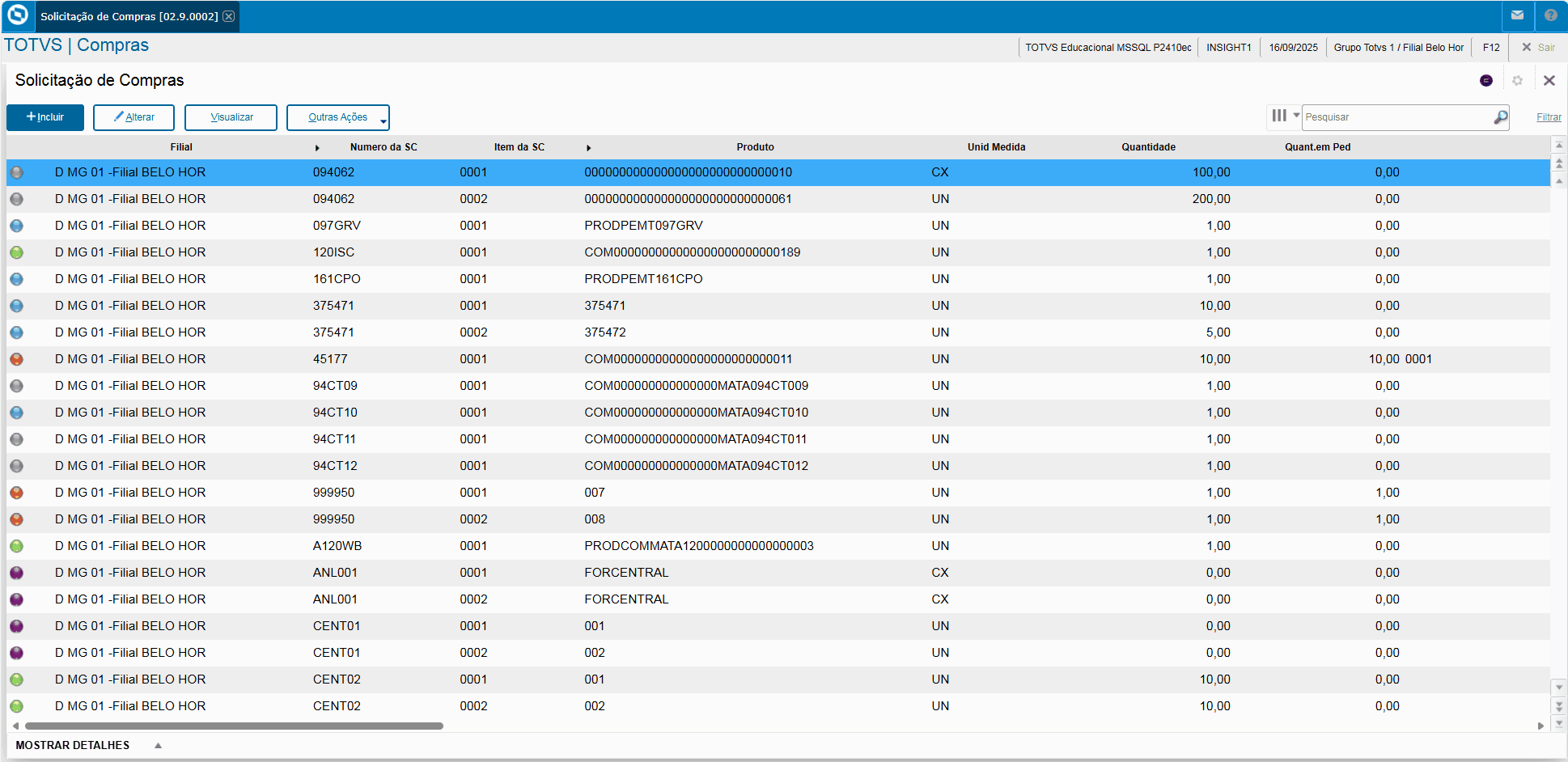The width and height of the screenshot is (1568, 762).
Task: Click the green status dot for 120ISC
Action: [x=16, y=252]
